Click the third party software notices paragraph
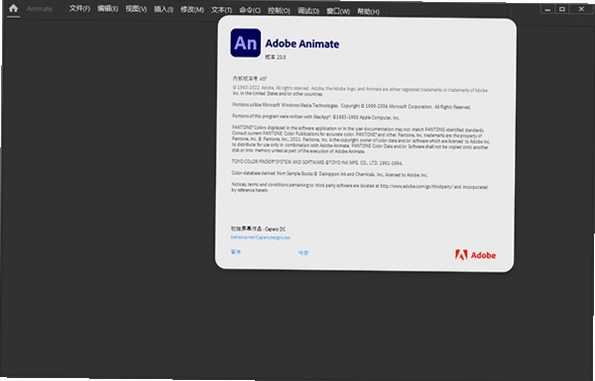The width and height of the screenshot is (595, 381). click(359, 187)
